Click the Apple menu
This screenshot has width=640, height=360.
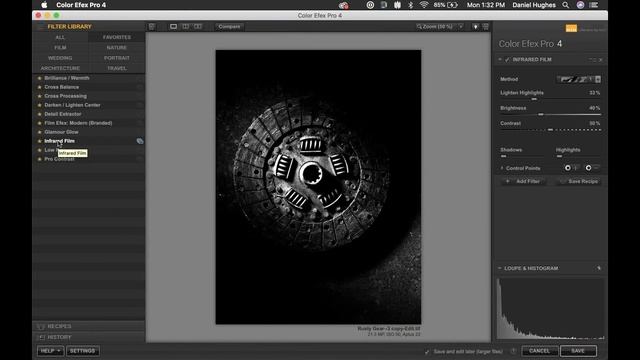pos(44,5)
